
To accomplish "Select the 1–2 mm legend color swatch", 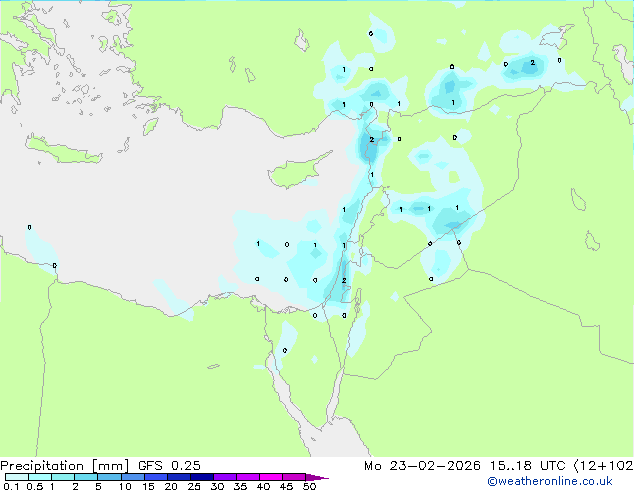I will [x=63, y=477].
